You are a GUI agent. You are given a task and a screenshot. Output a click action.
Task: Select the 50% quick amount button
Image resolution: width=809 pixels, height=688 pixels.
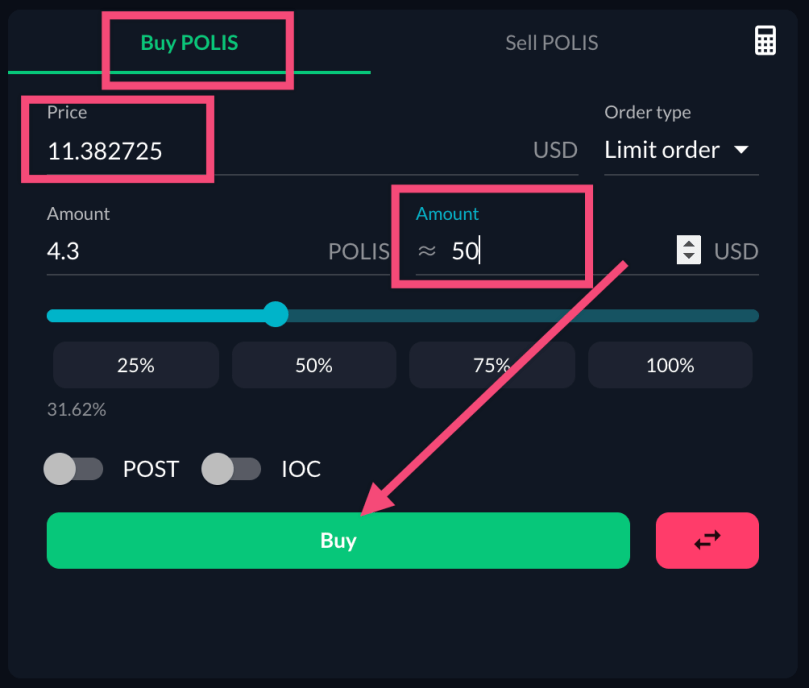point(313,365)
